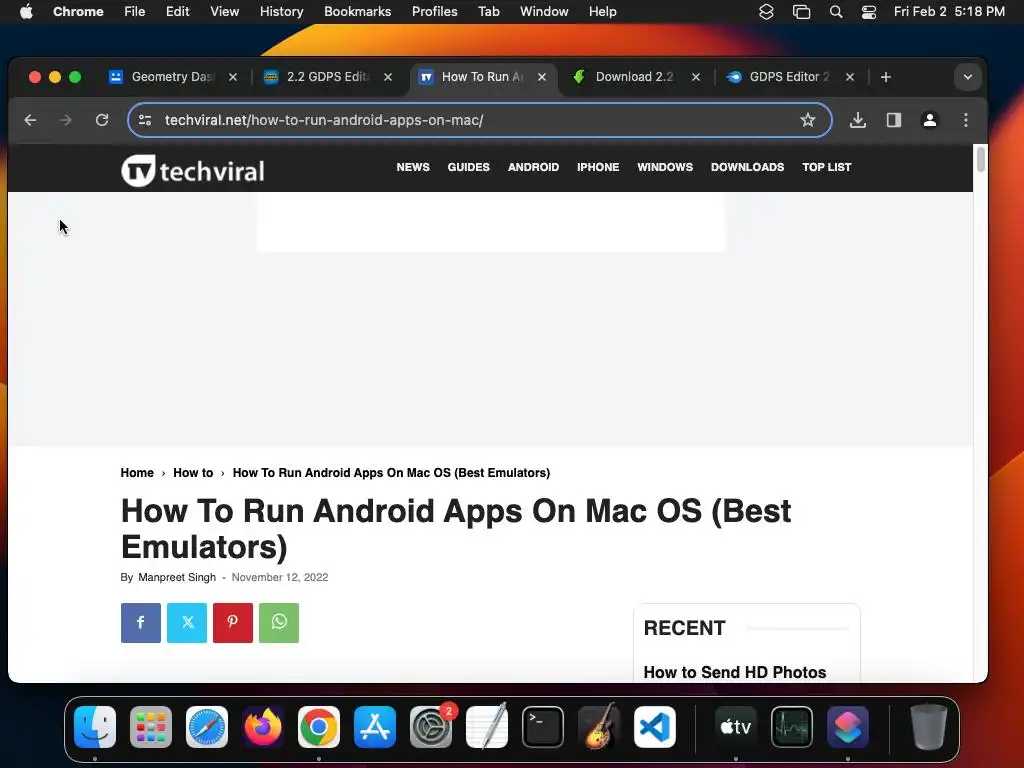1024x768 pixels.
Task: Open System Settings from the Dock
Action: pos(431,727)
